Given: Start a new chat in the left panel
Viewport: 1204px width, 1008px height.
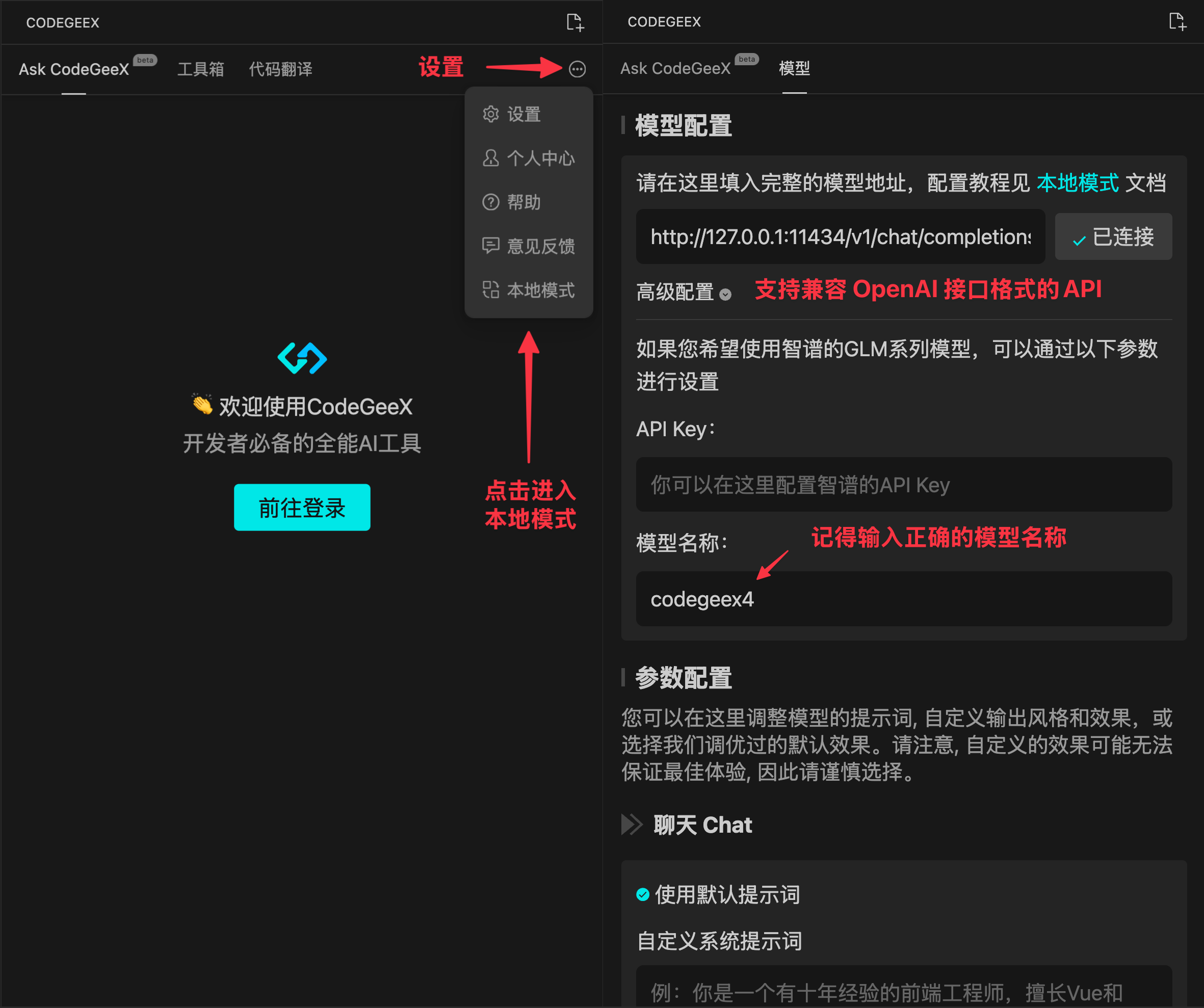Looking at the screenshot, I should (x=575, y=22).
